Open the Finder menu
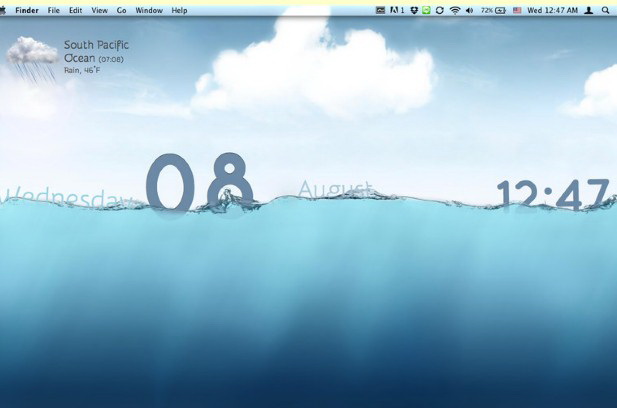The image size is (617, 408). [x=26, y=9]
